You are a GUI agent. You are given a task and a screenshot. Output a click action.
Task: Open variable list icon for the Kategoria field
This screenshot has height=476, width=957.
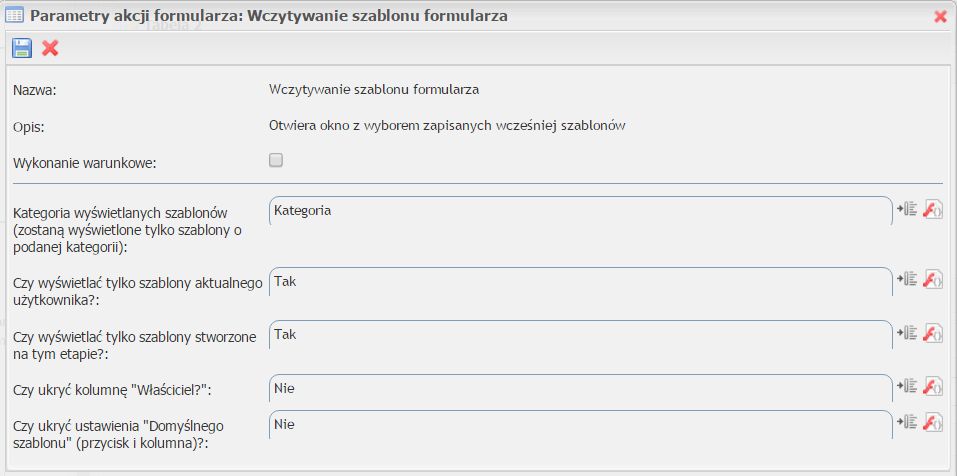click(907, 208)
